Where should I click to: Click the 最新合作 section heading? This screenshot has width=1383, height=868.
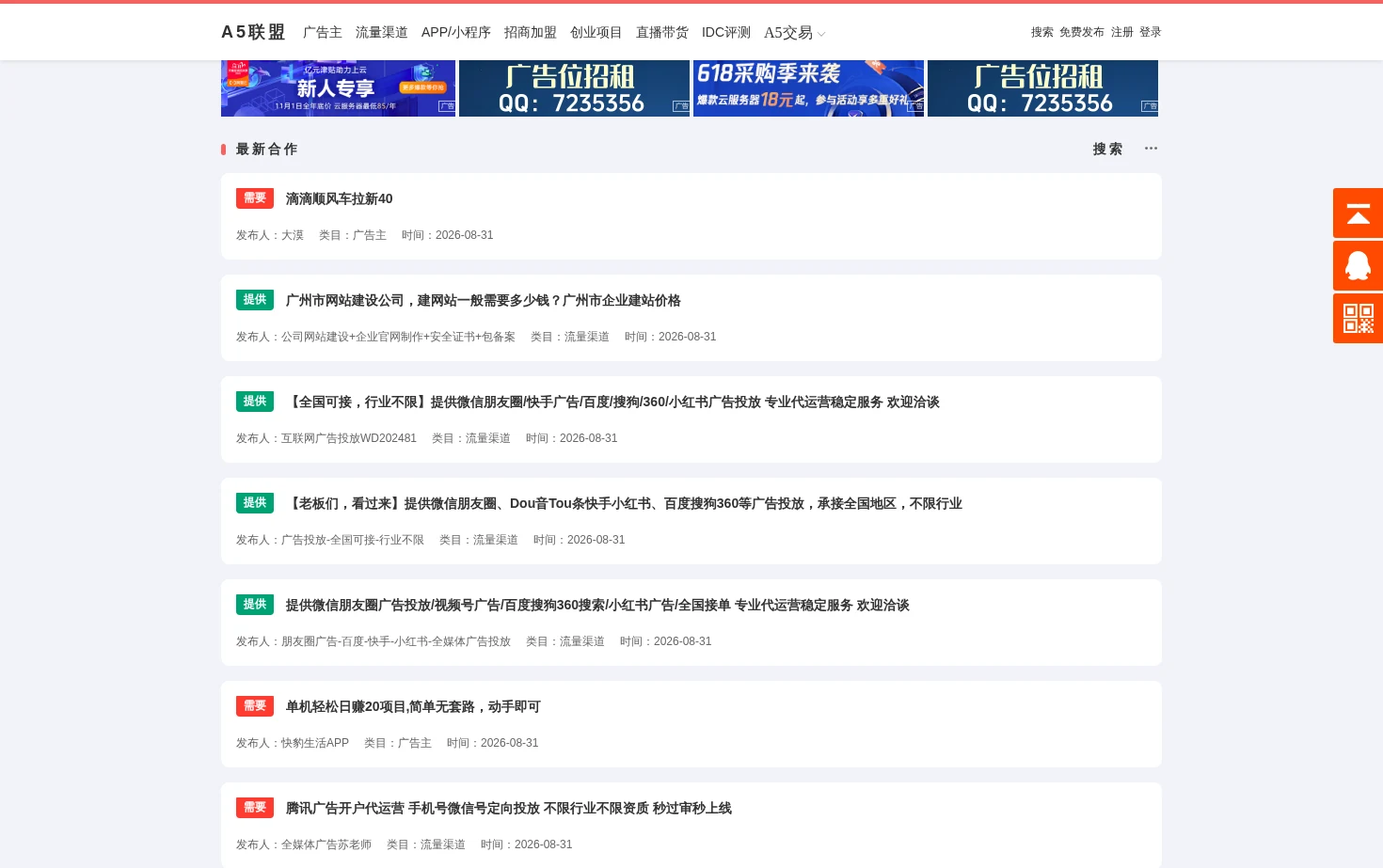[x=266, y=149]
